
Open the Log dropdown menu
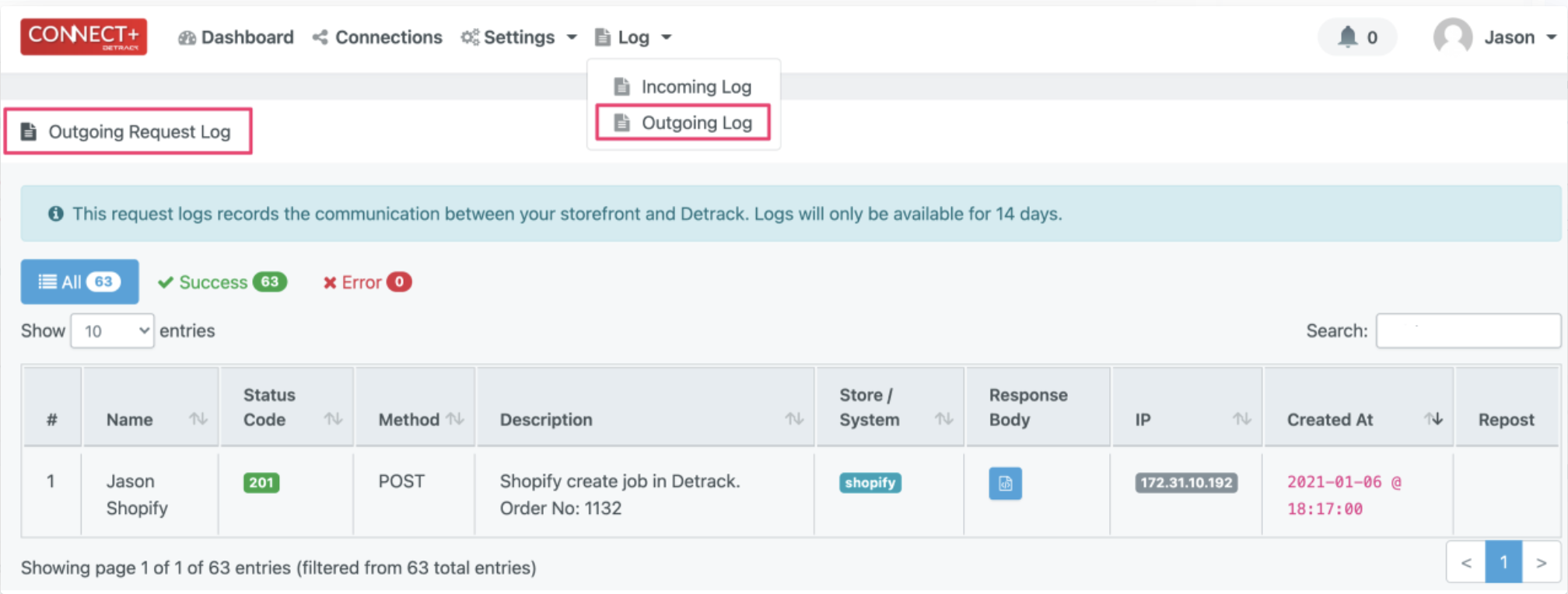click(633, 37)
